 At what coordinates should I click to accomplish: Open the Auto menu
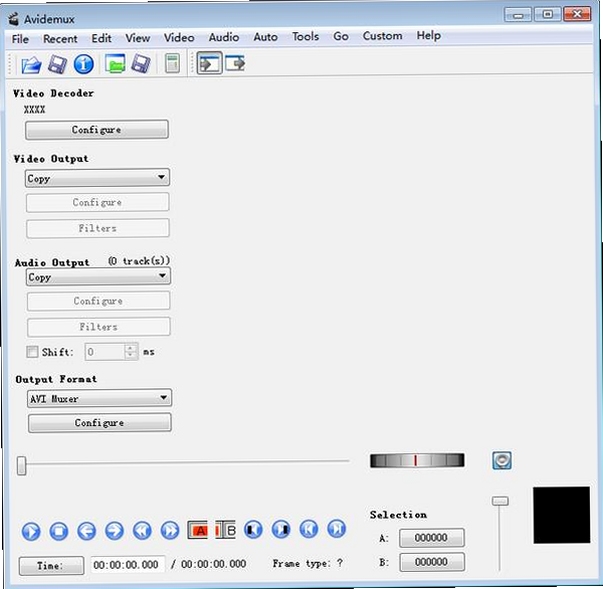click(265, 37)
